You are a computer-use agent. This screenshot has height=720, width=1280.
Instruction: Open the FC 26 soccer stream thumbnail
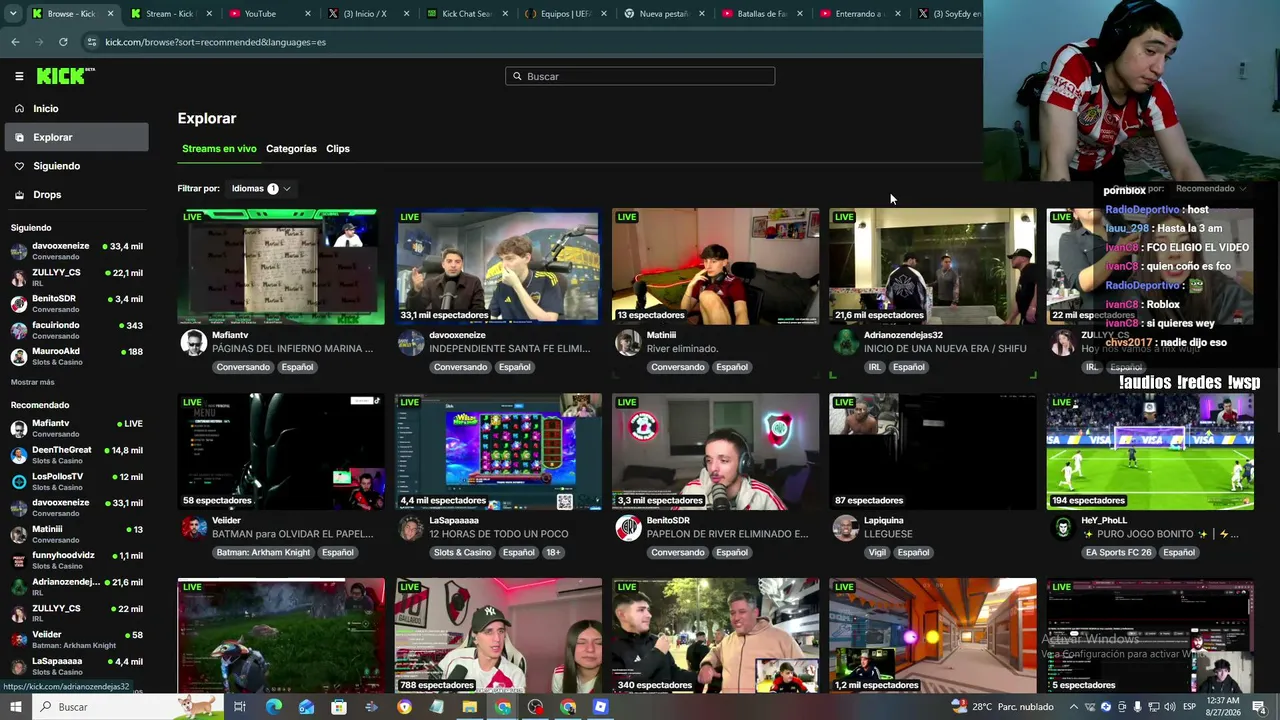point(1150,451)
